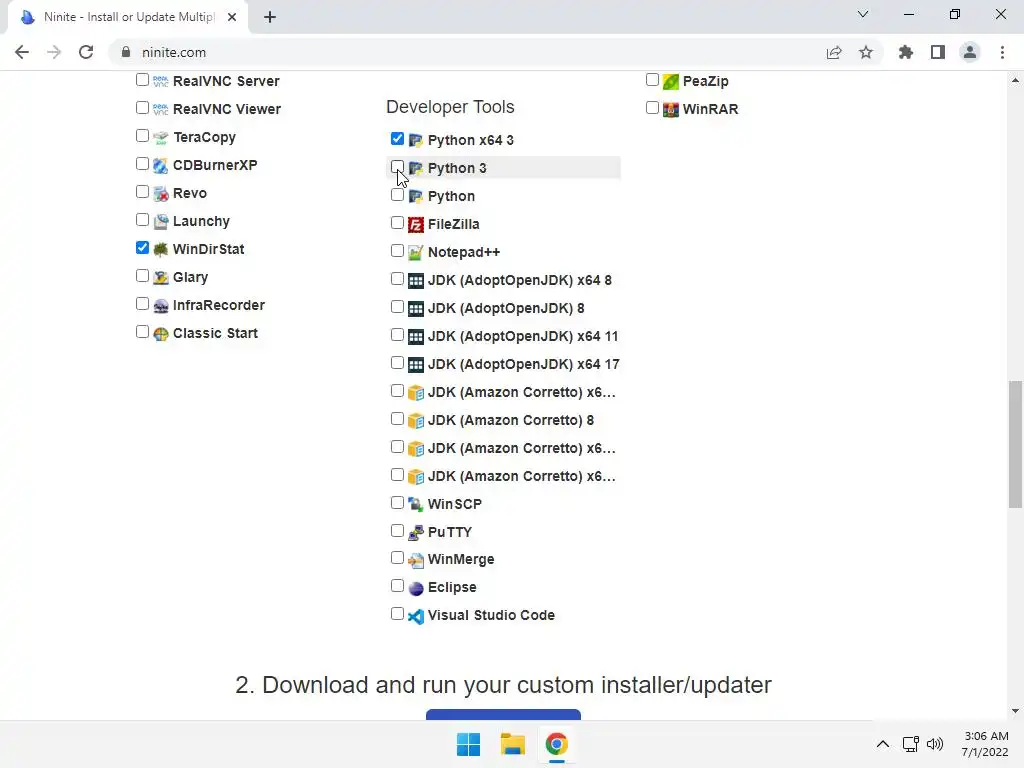The width and height of the screenshot is (1024, 768).
Task: Click the Notepad++ app icon
Action: [x=416, y=253]
